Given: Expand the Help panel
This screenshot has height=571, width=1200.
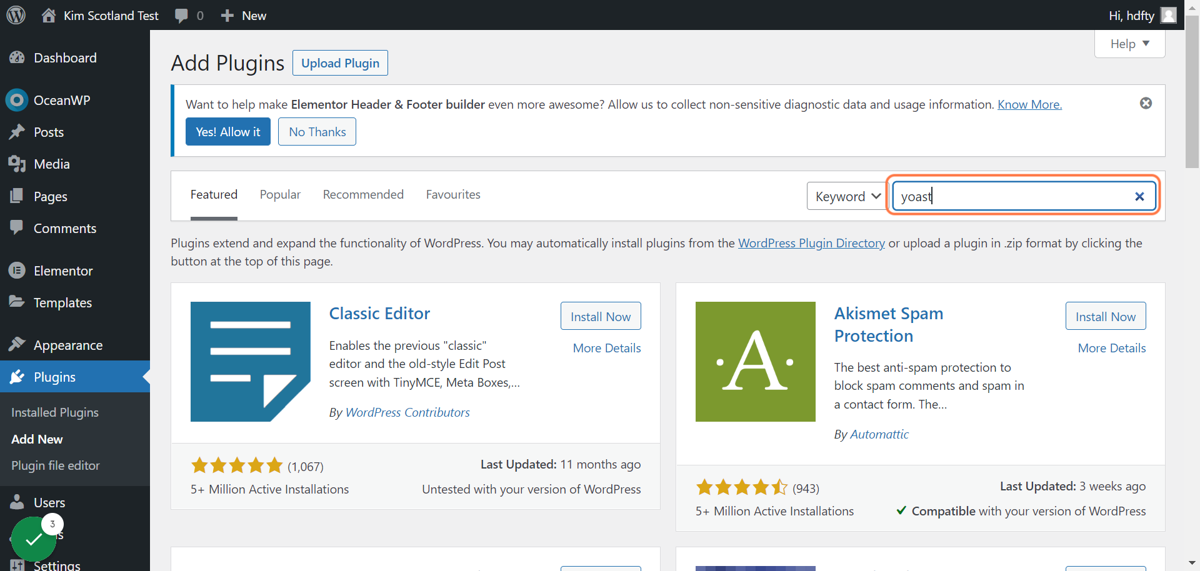Looking at the screenshot, I should tap(1130, 44).
